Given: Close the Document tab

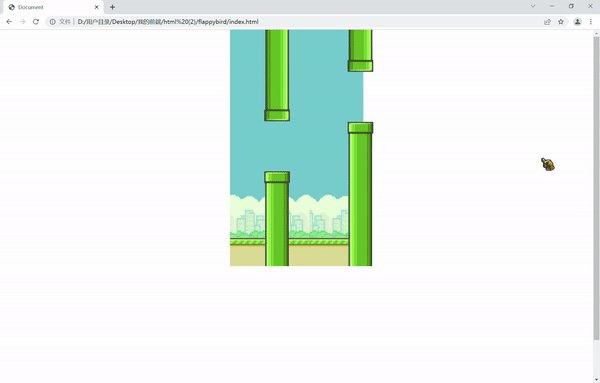Looking at the screenshot, I should coord(97,7).
